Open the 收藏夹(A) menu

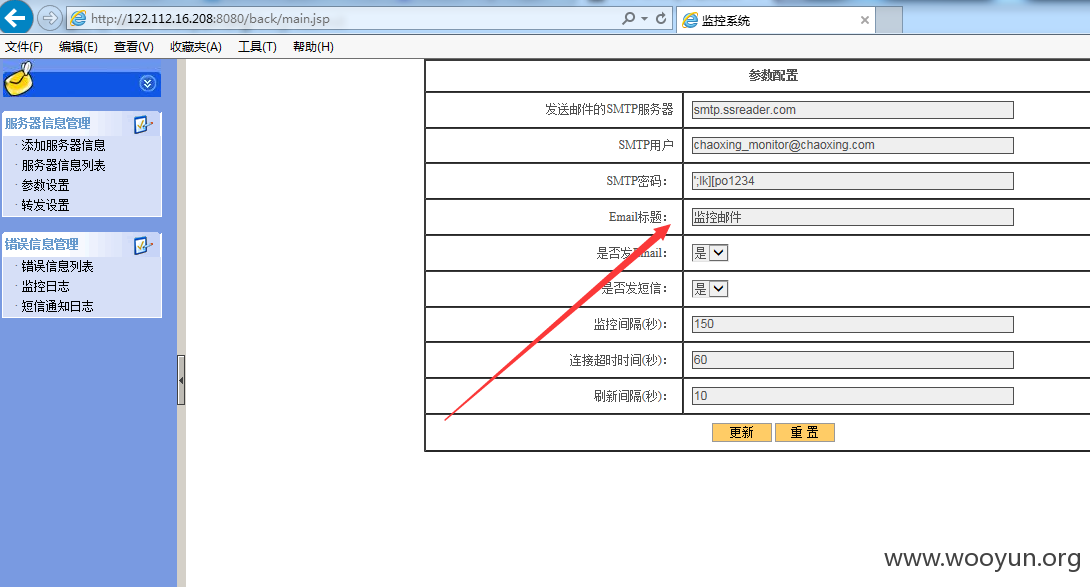coord(195,47)
